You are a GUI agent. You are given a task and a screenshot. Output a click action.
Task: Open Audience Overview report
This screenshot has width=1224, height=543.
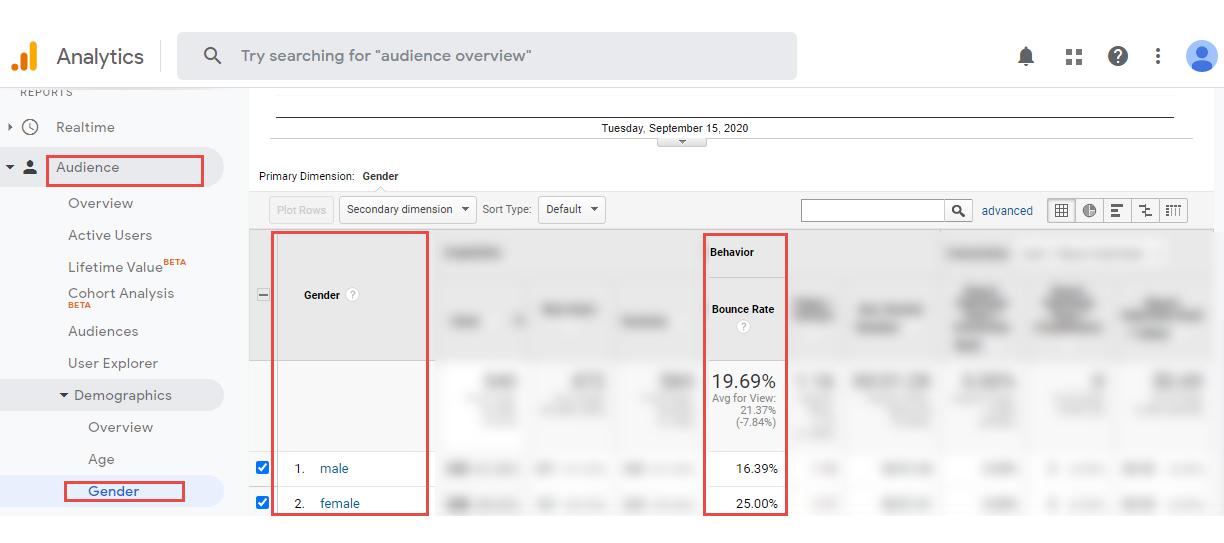point(100,203)
